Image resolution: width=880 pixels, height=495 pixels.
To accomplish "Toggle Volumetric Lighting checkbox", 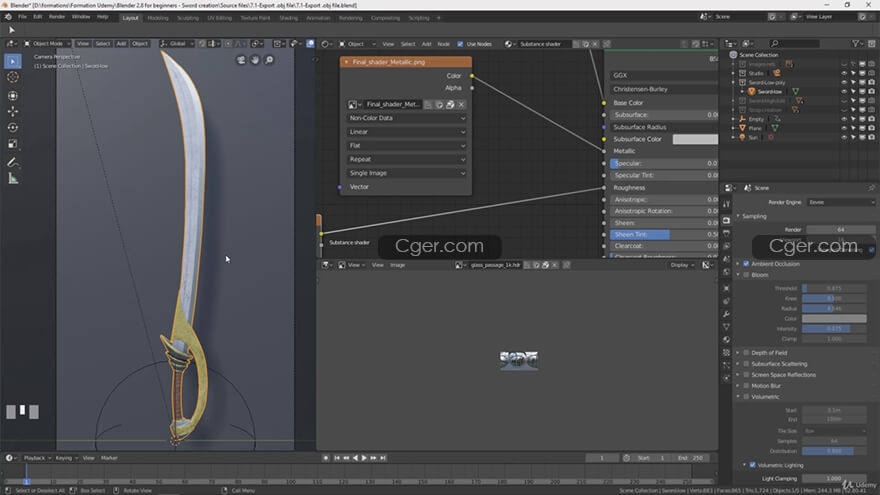I will 753,465.
